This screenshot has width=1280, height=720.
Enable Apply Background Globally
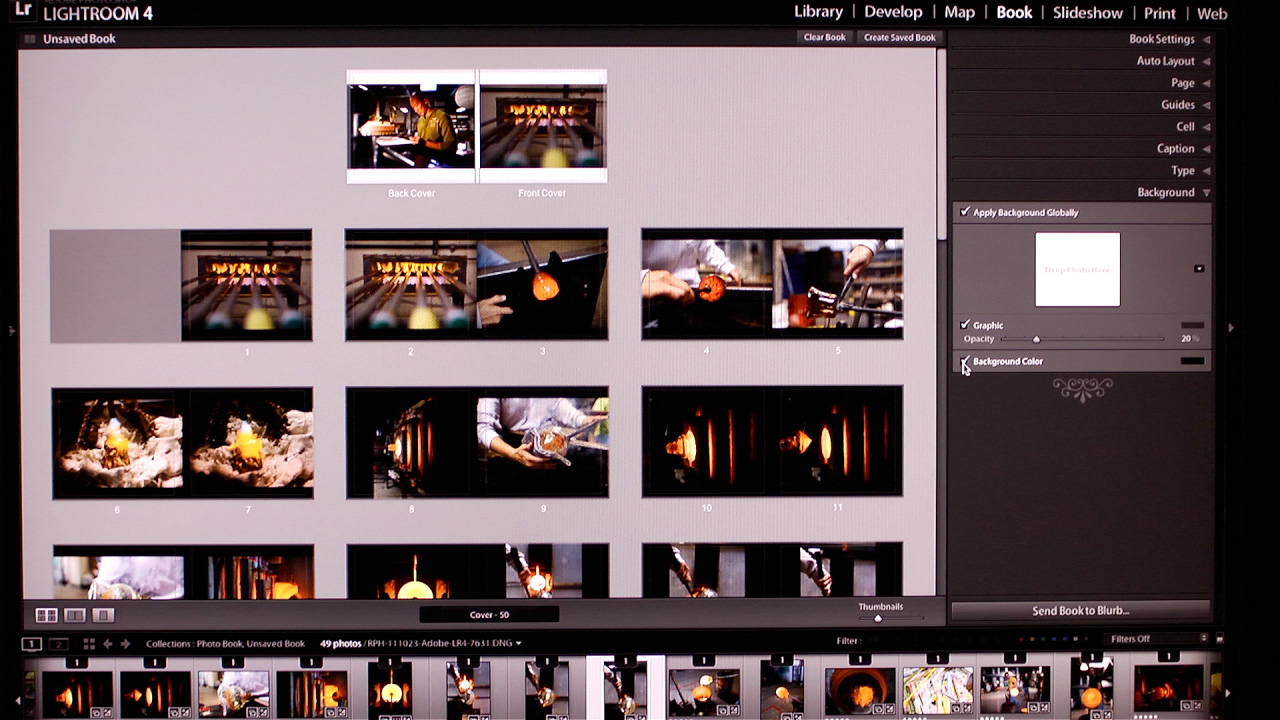pos(965,212)
